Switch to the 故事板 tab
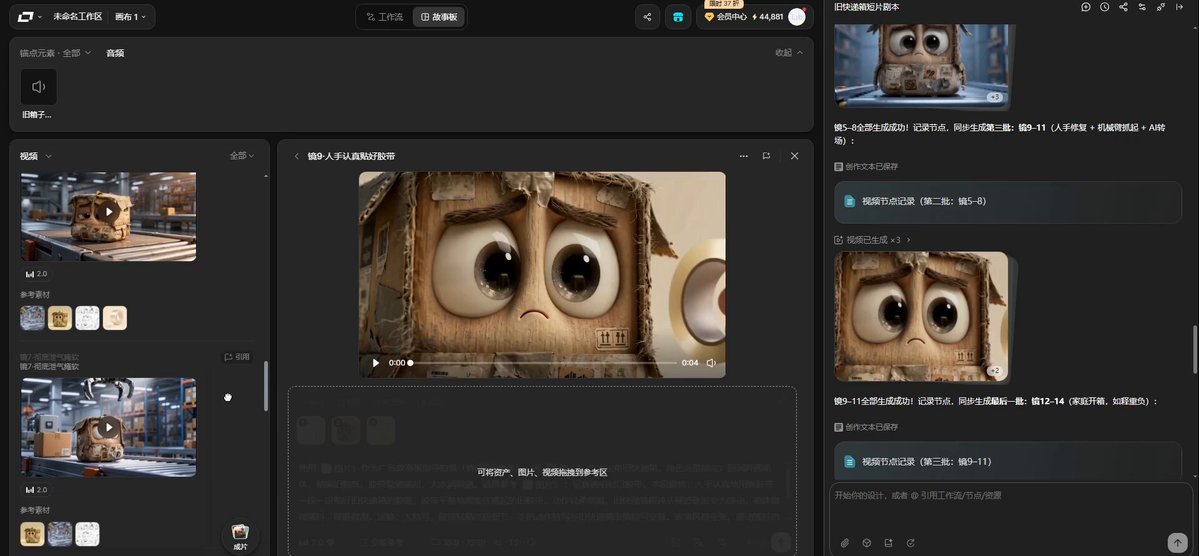Image resolution: width=1199 pixels, height=556 pixels. 439,17
